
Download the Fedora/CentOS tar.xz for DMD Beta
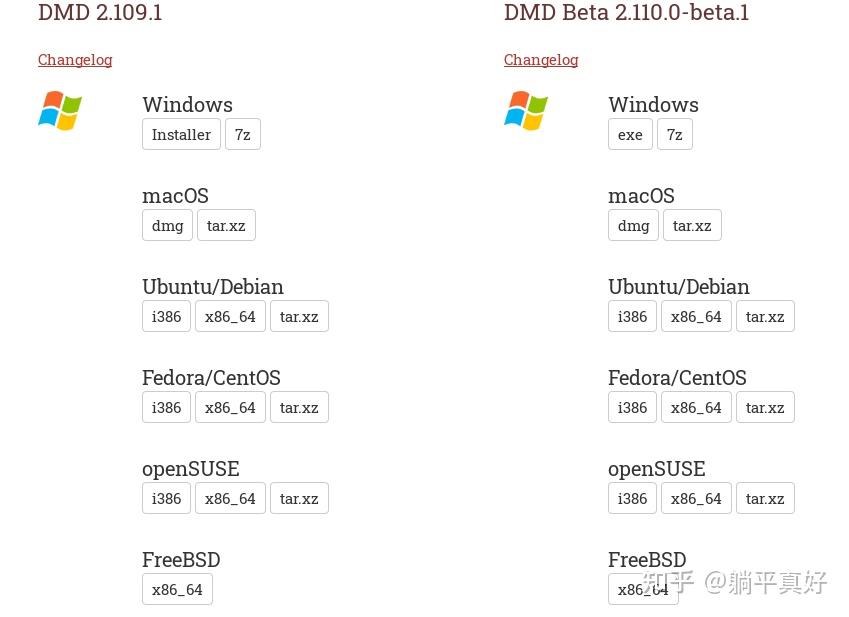(x=765, y=407)
